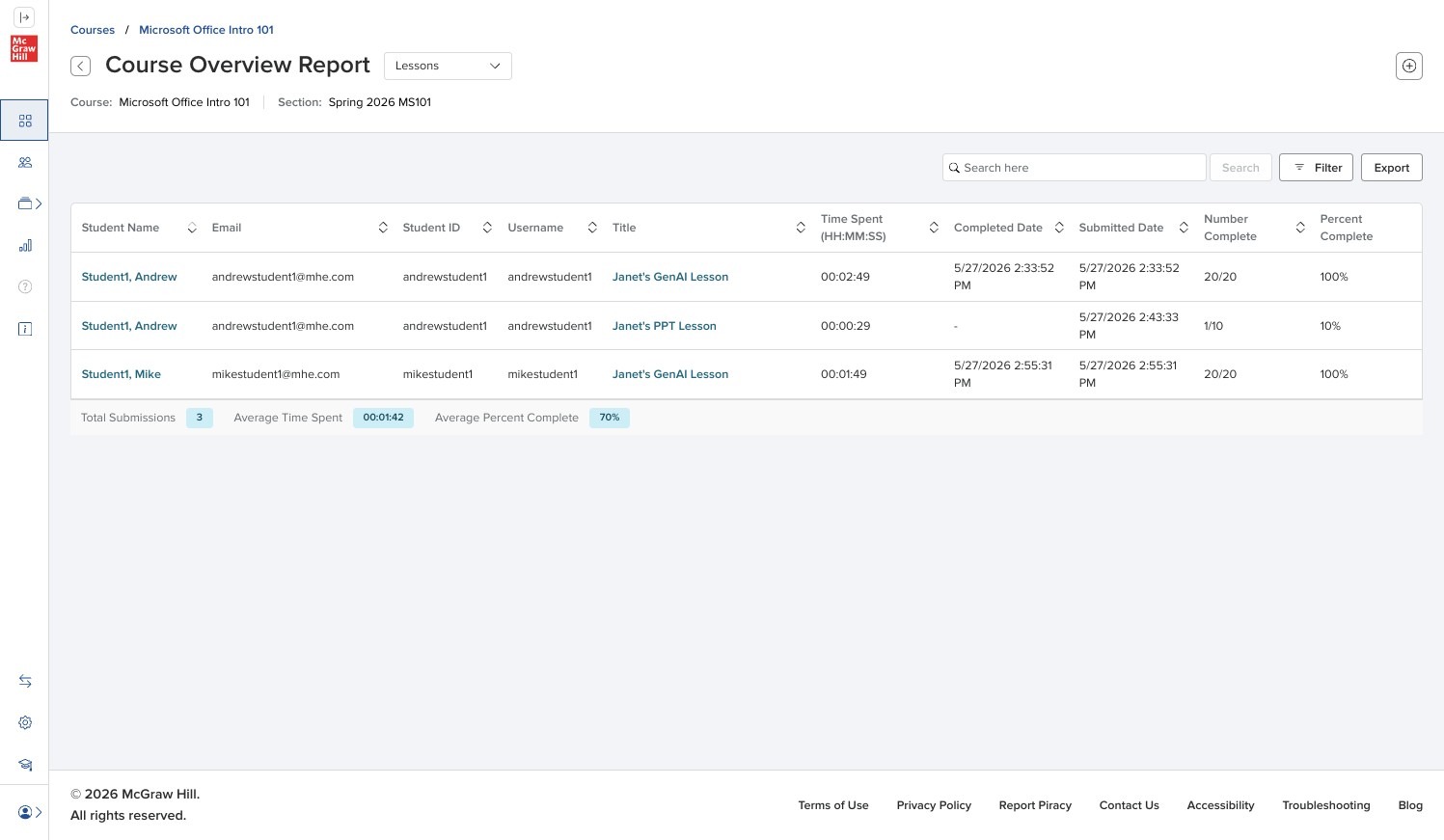Open the user profile icon
The width and height of the screenshot is (1444, 840).
tap(25, 812)
